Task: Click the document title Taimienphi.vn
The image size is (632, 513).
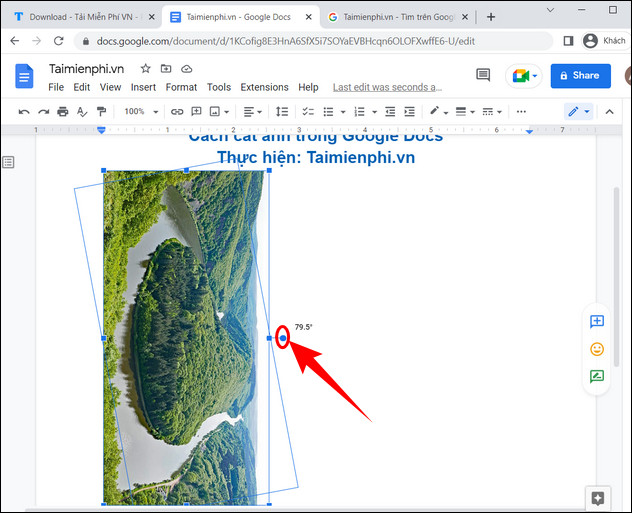Action: pyautogui.click(x=86, y=69)
